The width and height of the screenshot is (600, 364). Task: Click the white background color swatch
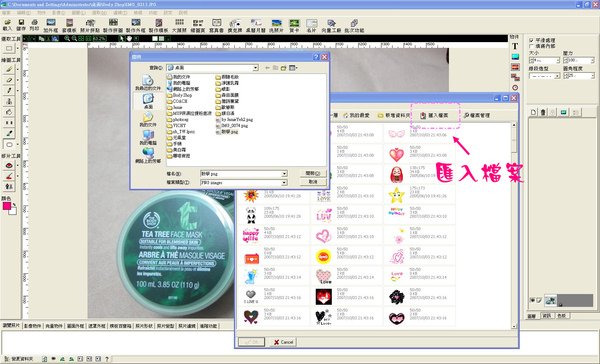(13, 211)
